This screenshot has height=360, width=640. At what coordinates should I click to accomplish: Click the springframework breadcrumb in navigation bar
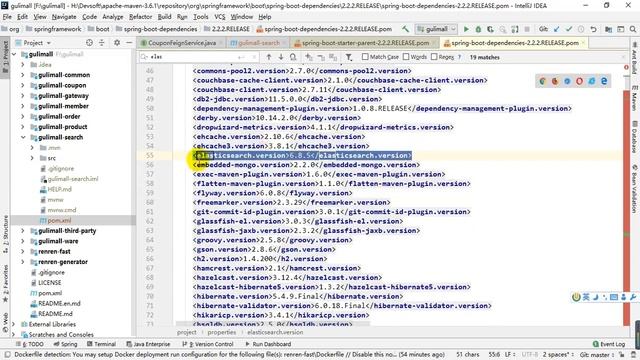(x=58, y=29)
